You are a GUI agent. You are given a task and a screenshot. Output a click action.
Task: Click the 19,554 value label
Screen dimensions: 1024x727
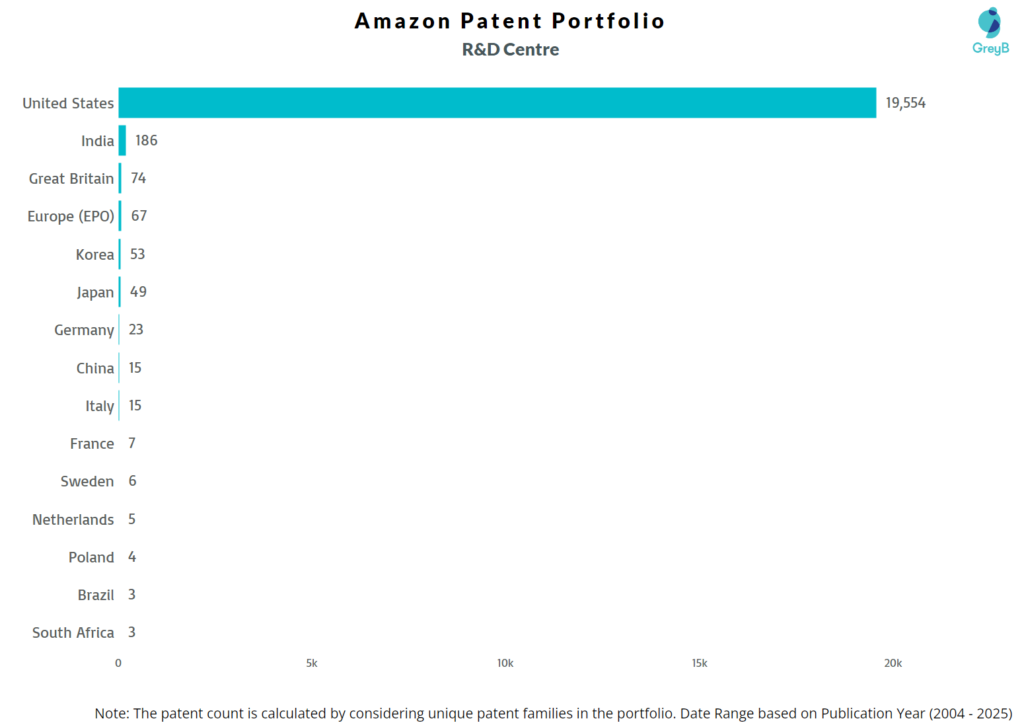tap(905, 103)
